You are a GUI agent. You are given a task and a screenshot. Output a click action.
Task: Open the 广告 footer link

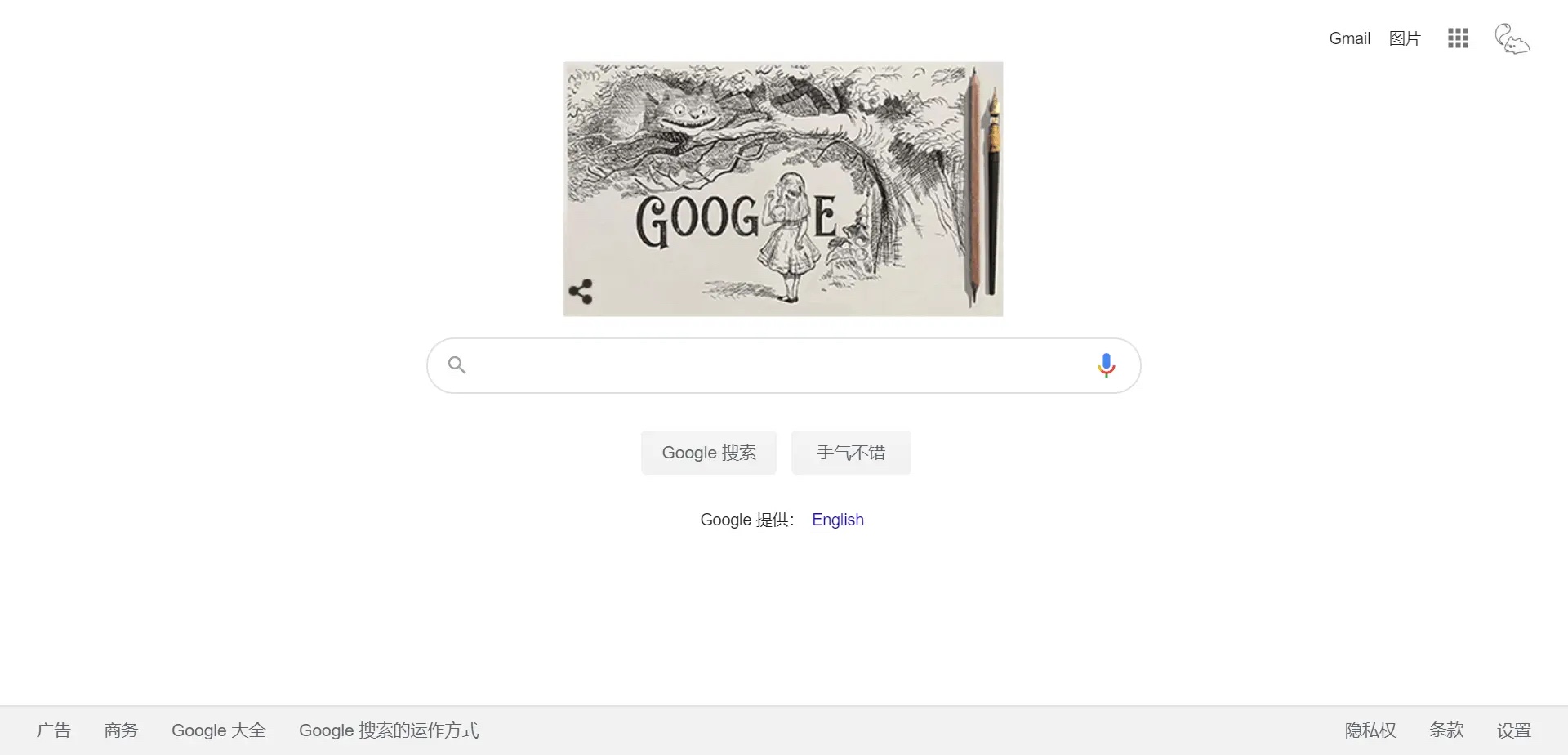tap(54, 730)
